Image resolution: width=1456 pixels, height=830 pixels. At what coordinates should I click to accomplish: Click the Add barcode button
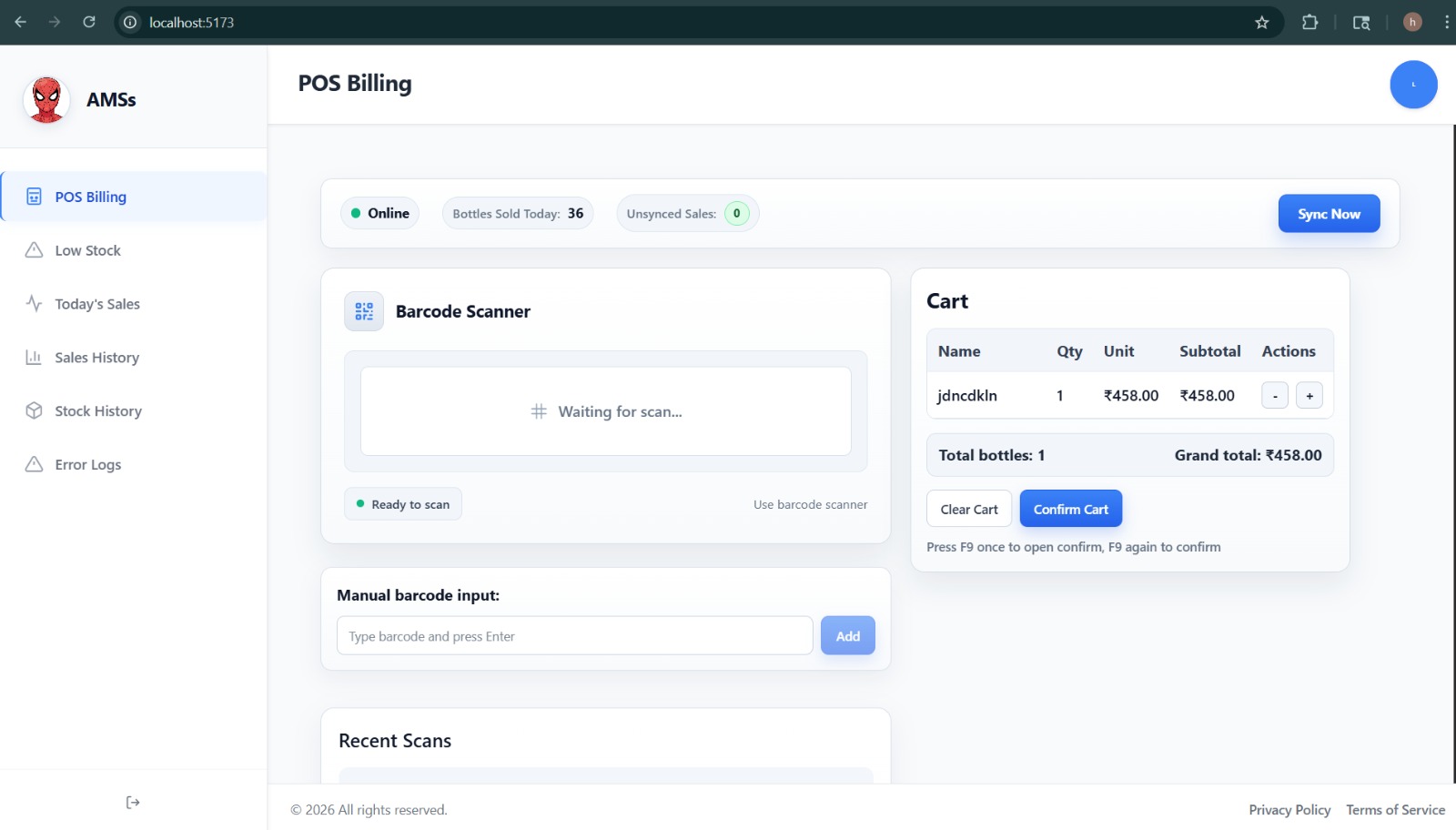[847, 636]
